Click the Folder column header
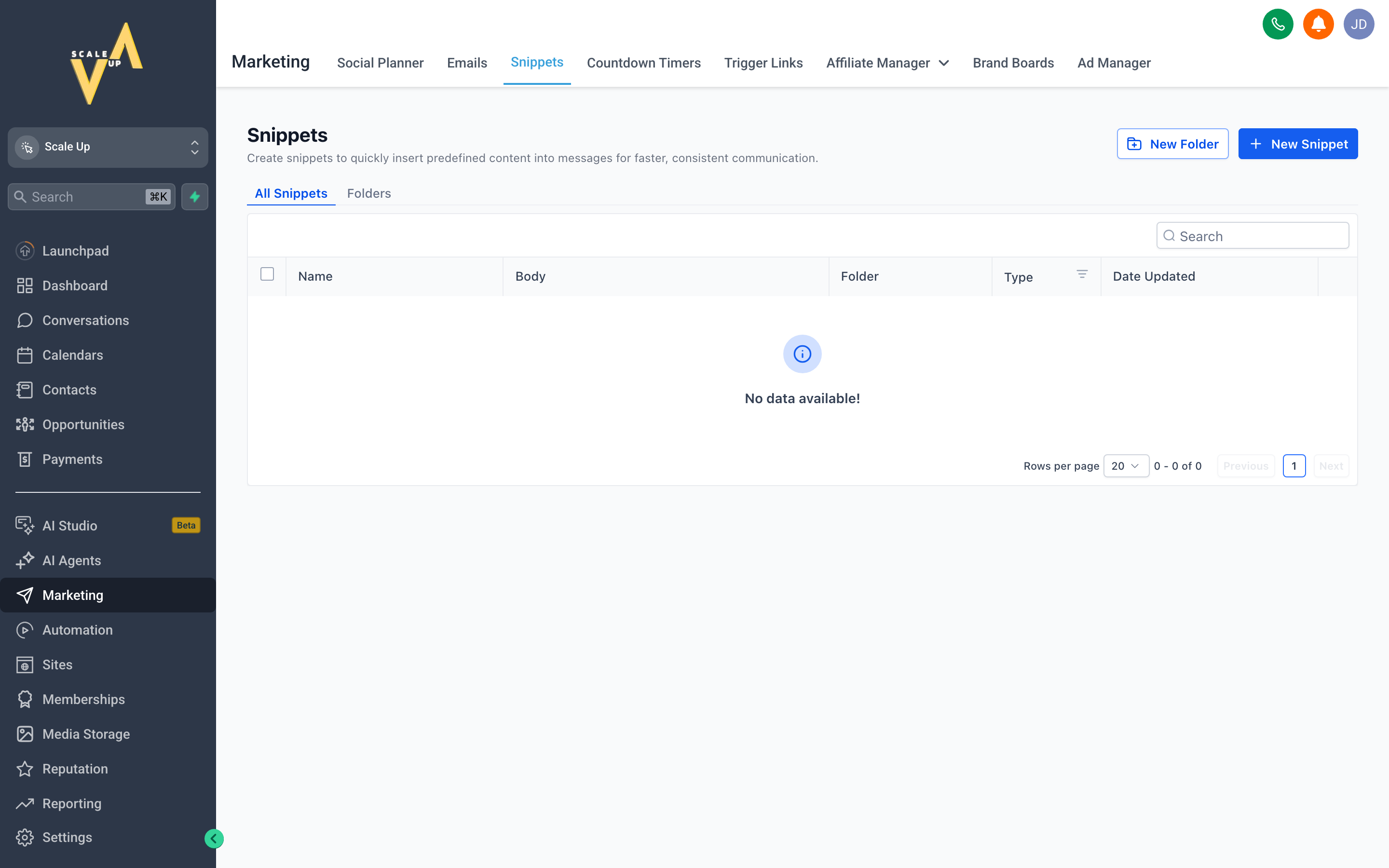 pos(910,276)
